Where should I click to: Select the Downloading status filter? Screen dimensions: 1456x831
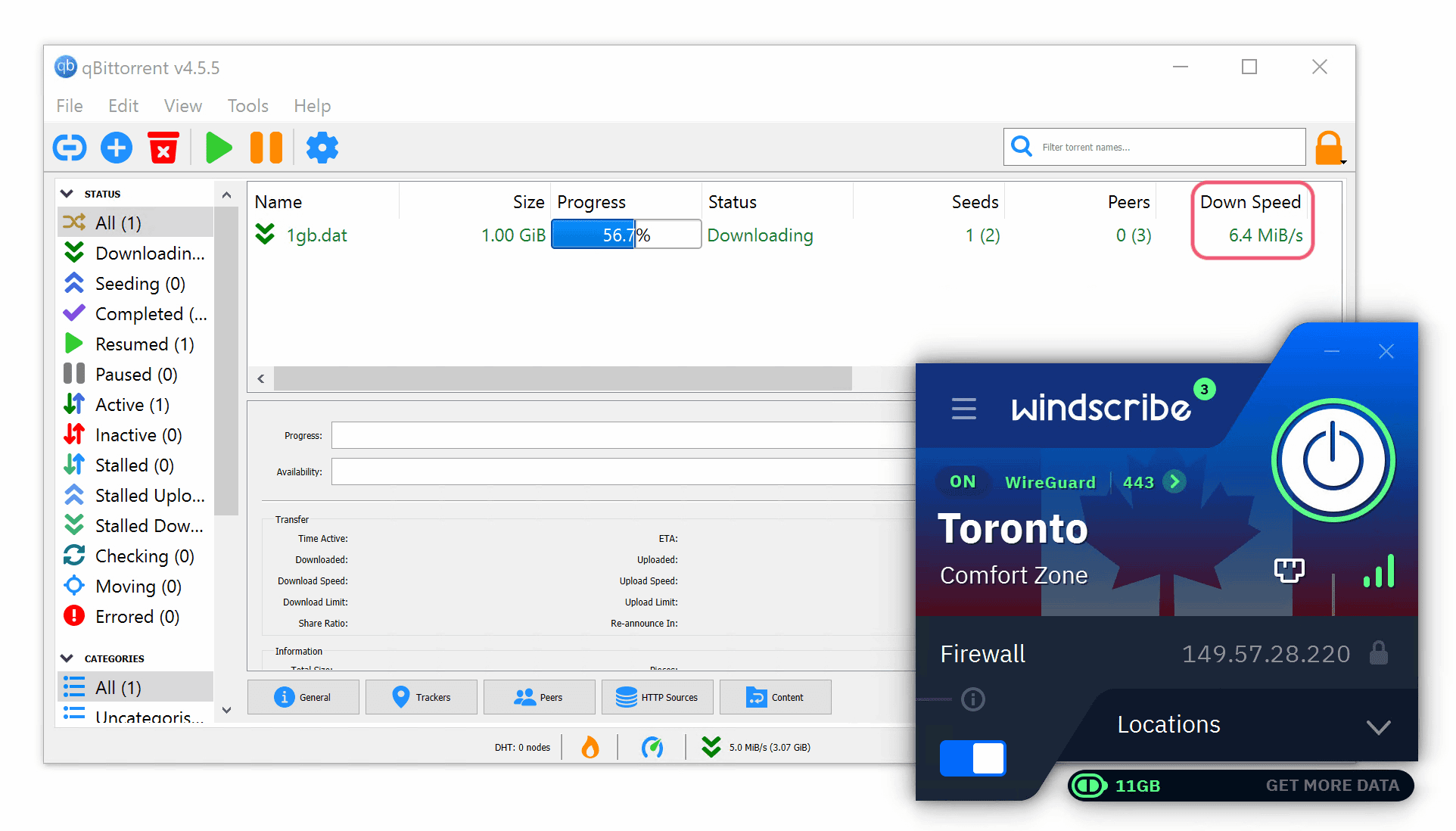[135, 253]
